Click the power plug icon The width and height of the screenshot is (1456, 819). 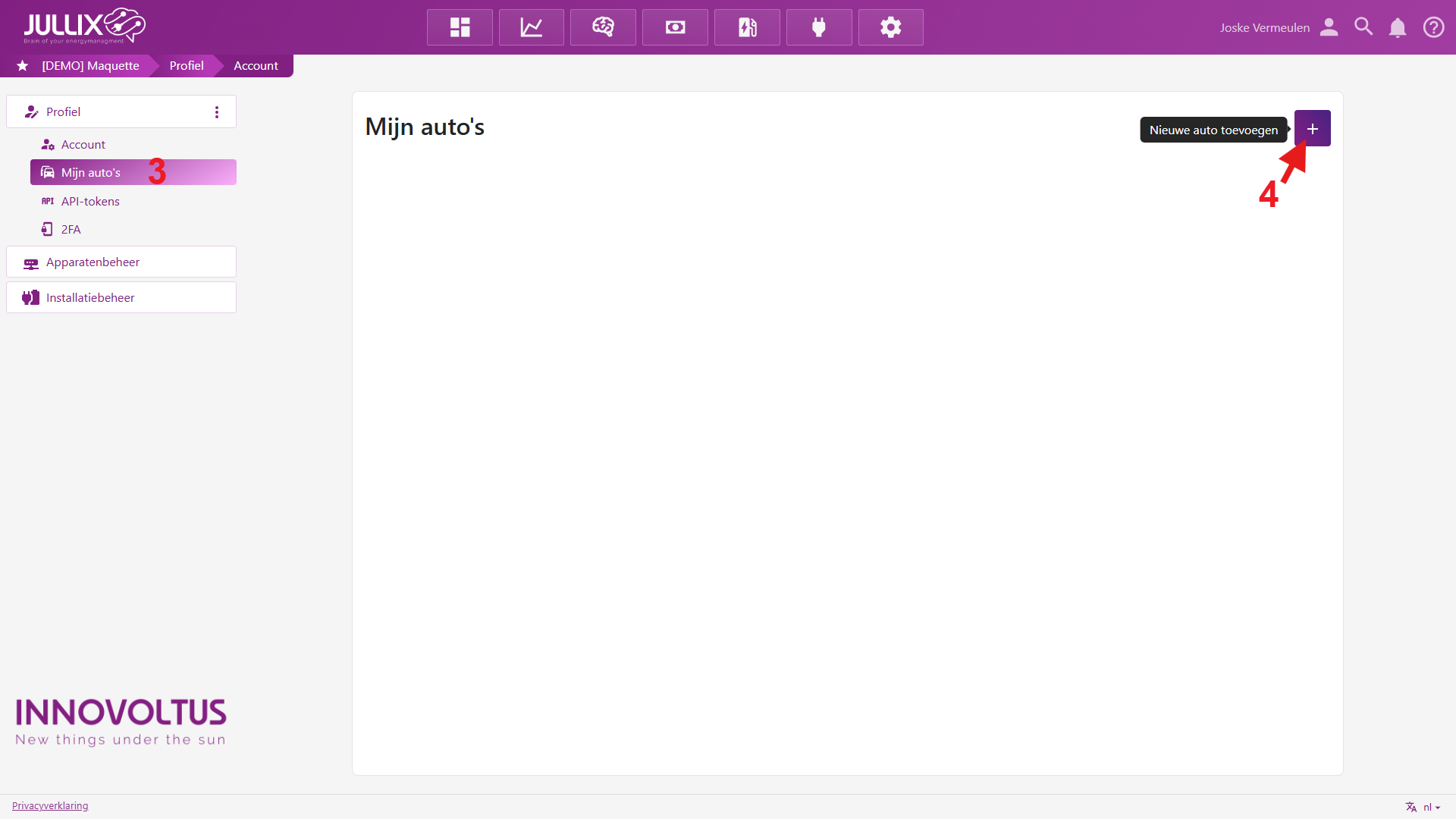(819, 27)
